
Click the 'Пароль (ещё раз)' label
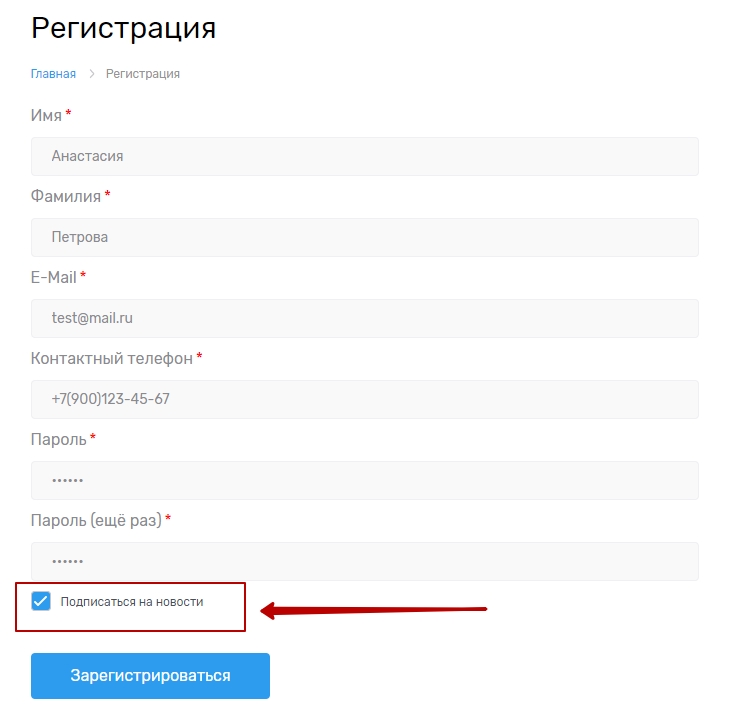coord(96,520)
